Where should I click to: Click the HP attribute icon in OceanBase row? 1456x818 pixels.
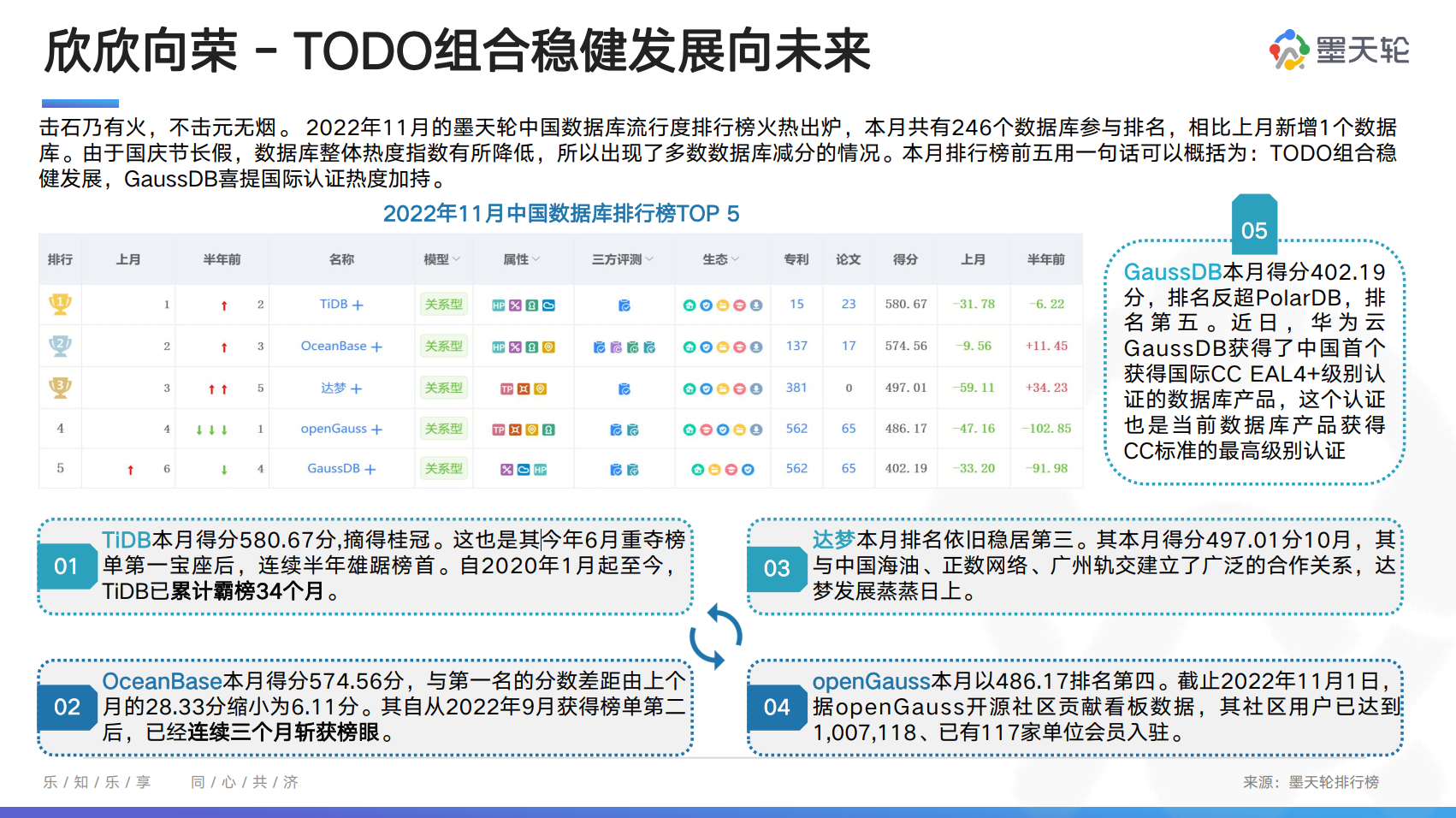[x=499, y=347]
